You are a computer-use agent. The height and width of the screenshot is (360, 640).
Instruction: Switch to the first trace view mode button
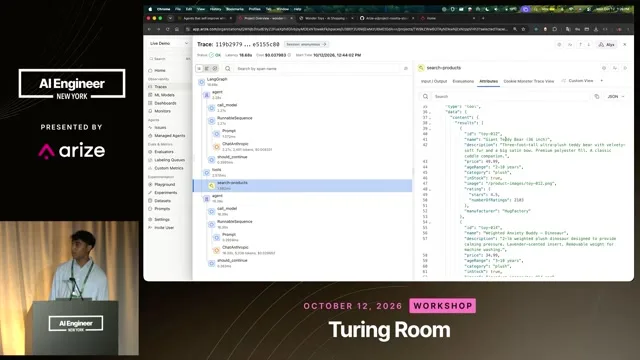tap(200, 69)
